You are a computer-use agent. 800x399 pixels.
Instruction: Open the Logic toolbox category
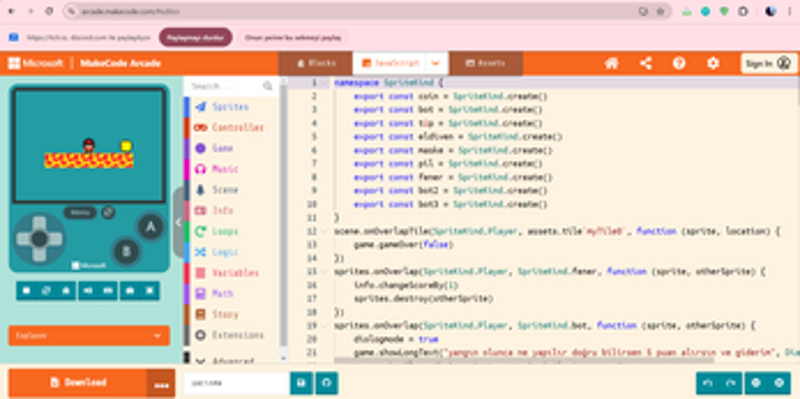(x=231, y=252)
